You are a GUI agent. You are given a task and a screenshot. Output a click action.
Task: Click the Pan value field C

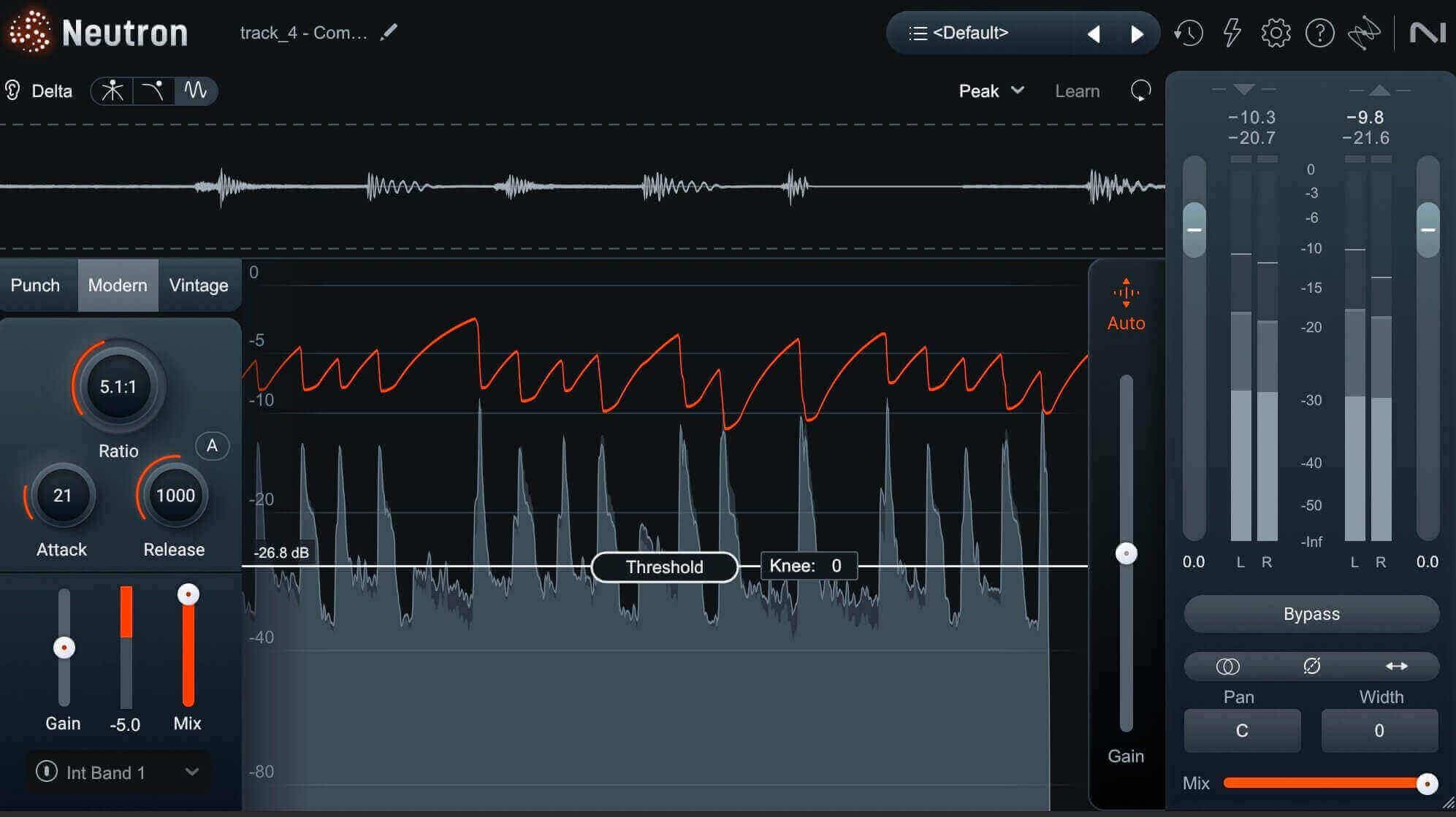pyautogui.click(x=1242, y=731)
